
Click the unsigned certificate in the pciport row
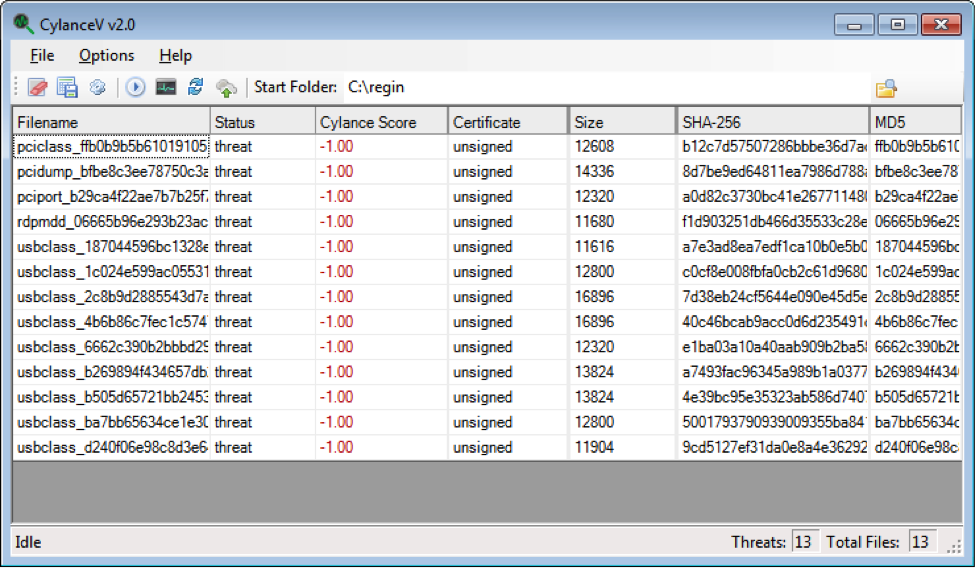[483, 197]
